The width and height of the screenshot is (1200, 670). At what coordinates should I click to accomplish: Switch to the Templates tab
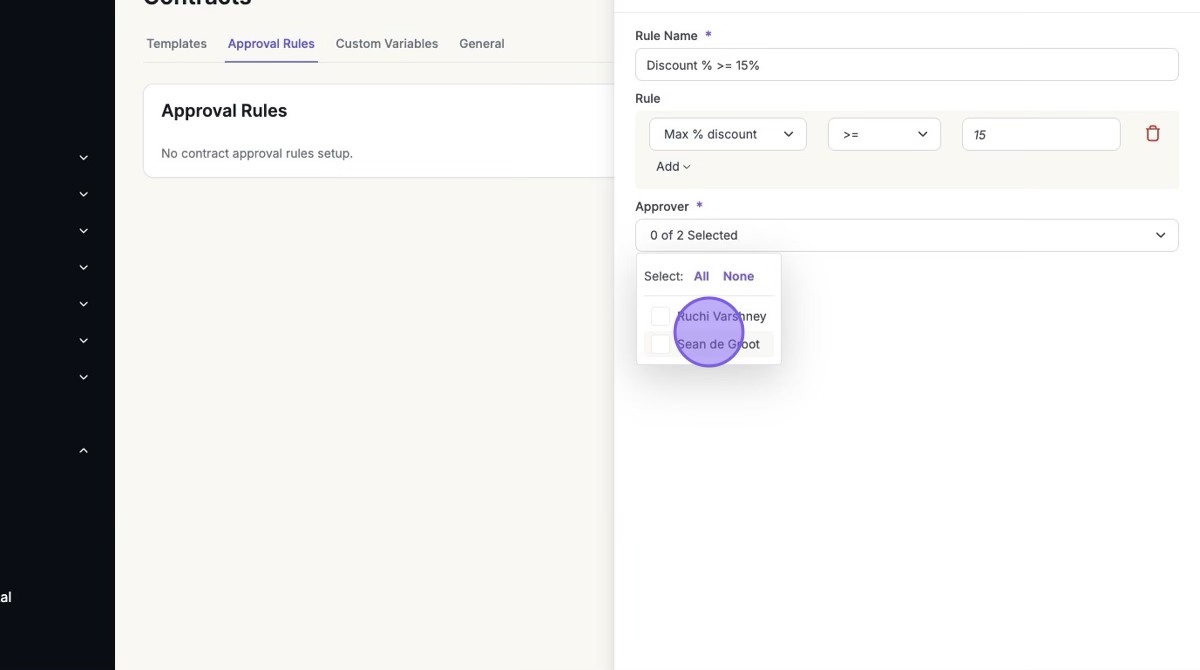[x=176, y=44]
